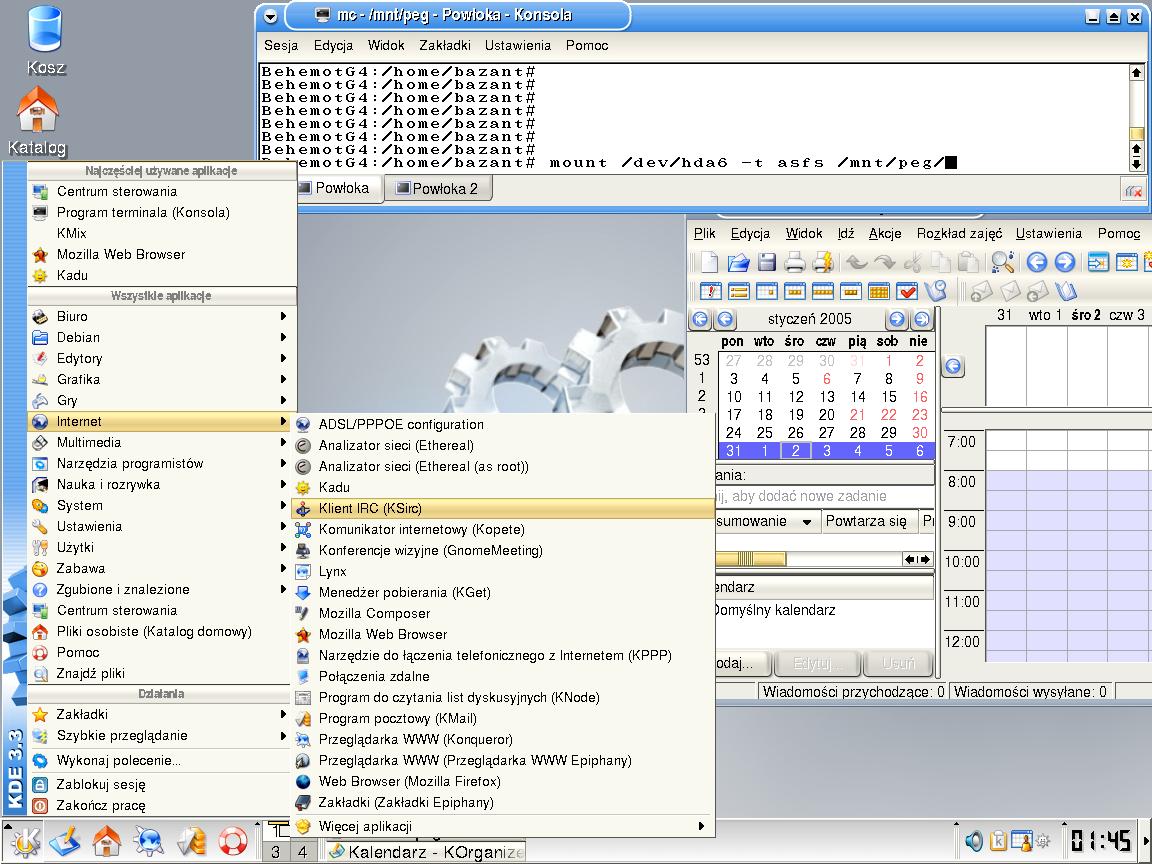The width and height of the screenshot is (1152, 864).
Task: Open the Podsumowanie column dropdown arrow
Action: [x=807, y=522]
